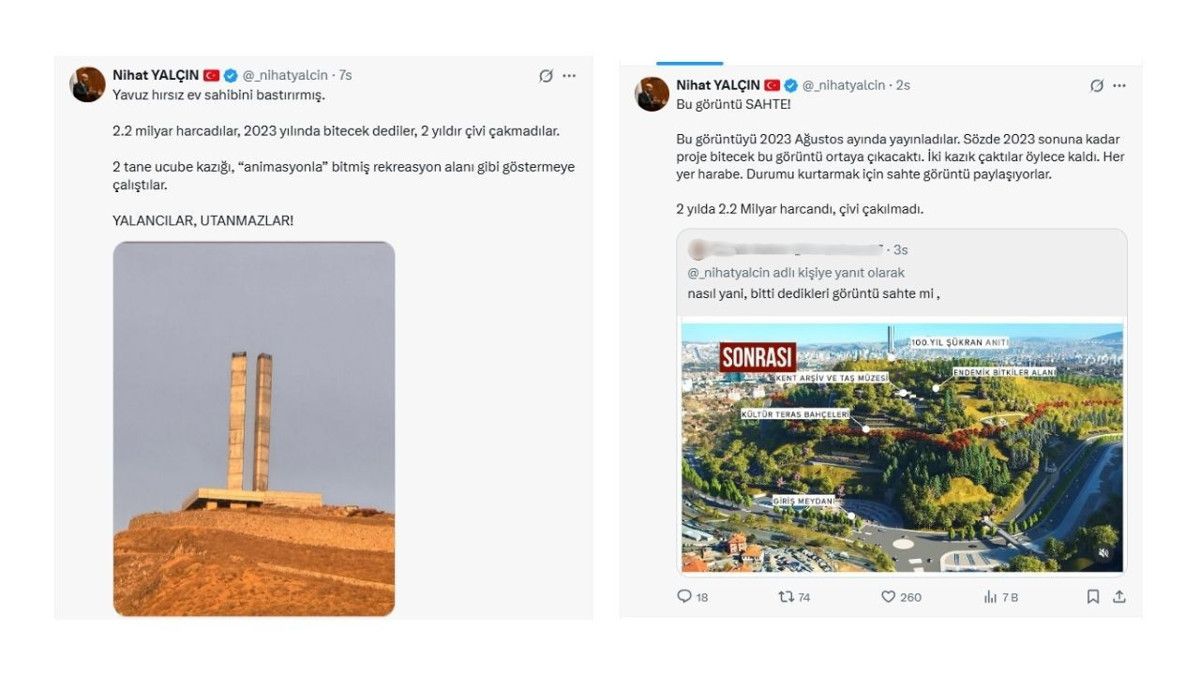Screen dimensions: 1200x675
Task: Bookmark the right tweet
Action: [1093, 597]
